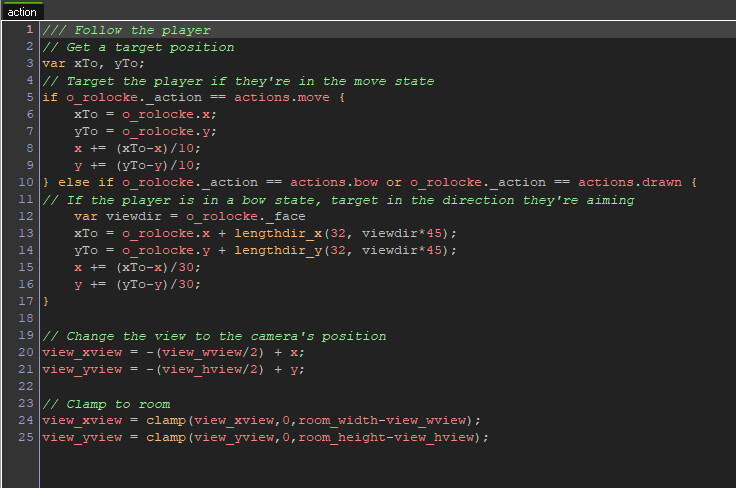
Task: Click 'lengthdir_x' function call on line 13
Action: [278, 233]
